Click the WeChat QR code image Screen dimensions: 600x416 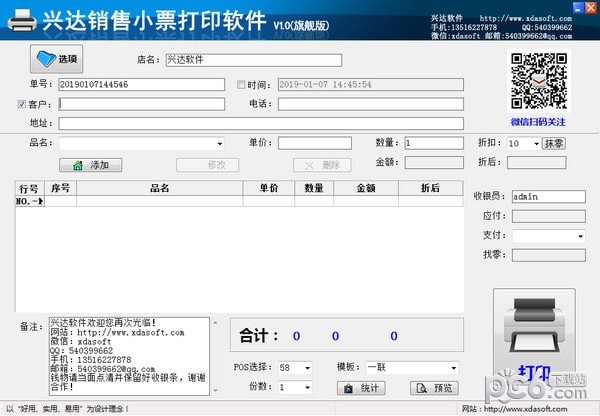click(539, 81)
